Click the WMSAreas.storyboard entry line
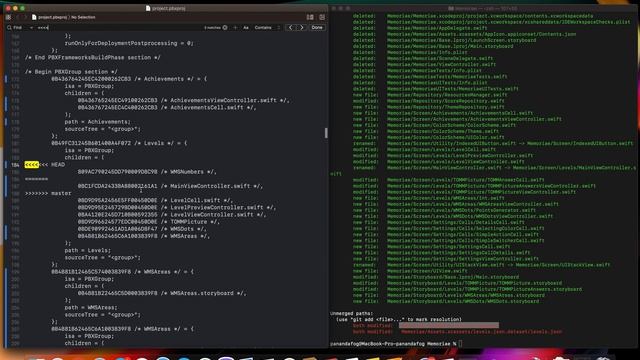 [162, 293]
